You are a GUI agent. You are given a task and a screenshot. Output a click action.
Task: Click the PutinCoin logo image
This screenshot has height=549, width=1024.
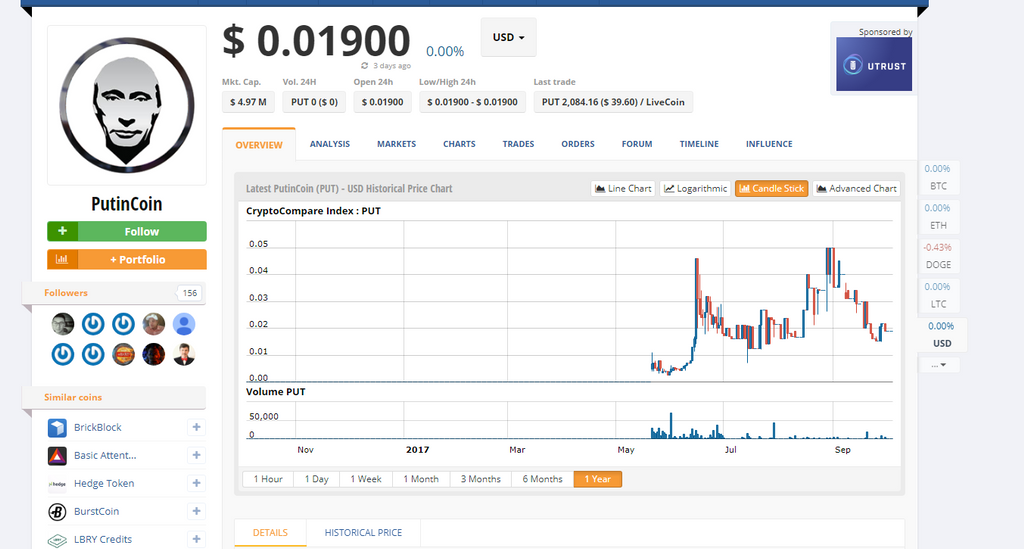pos(126,105)
